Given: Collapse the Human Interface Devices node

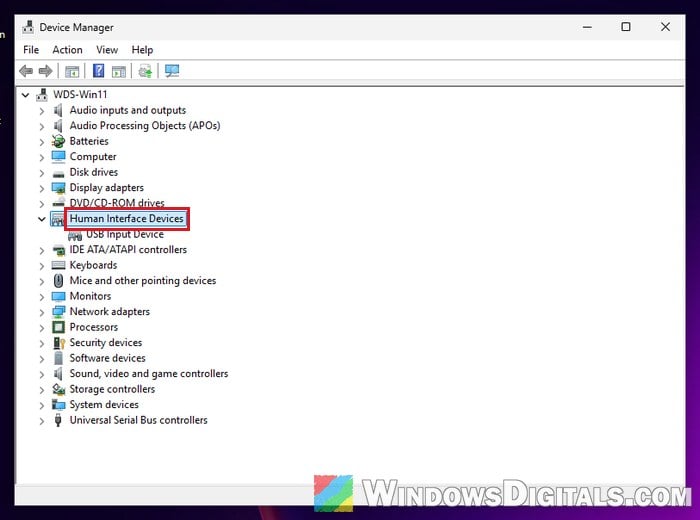Looking at the screenshot, I should (42, 219).
